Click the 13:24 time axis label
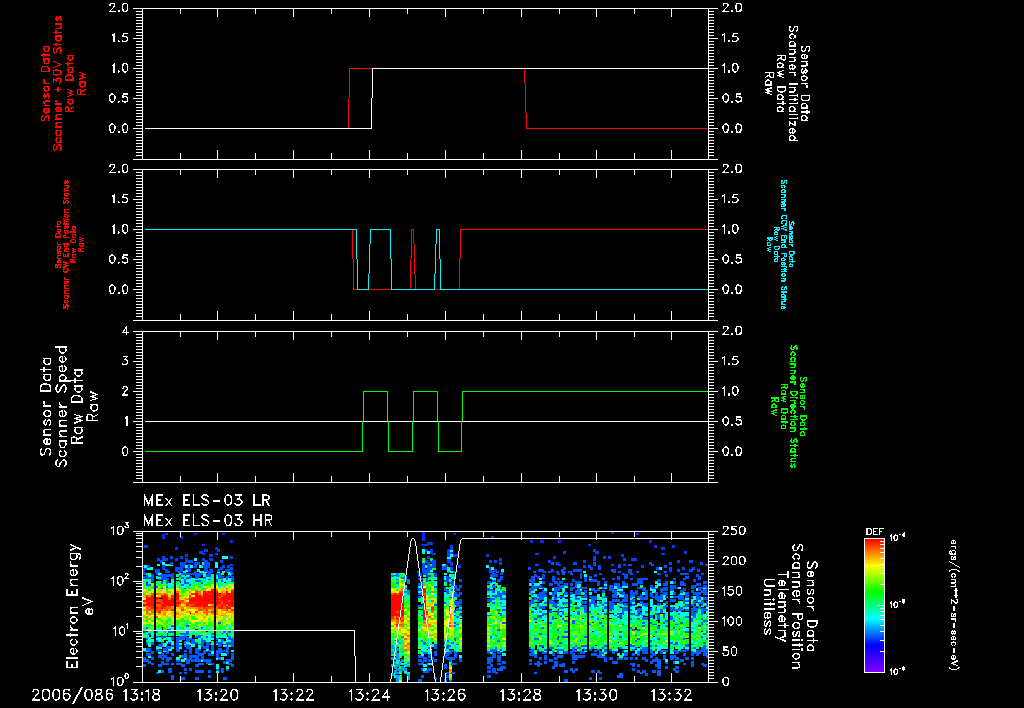The image size is (1024, 708). (x=369, y=696)
